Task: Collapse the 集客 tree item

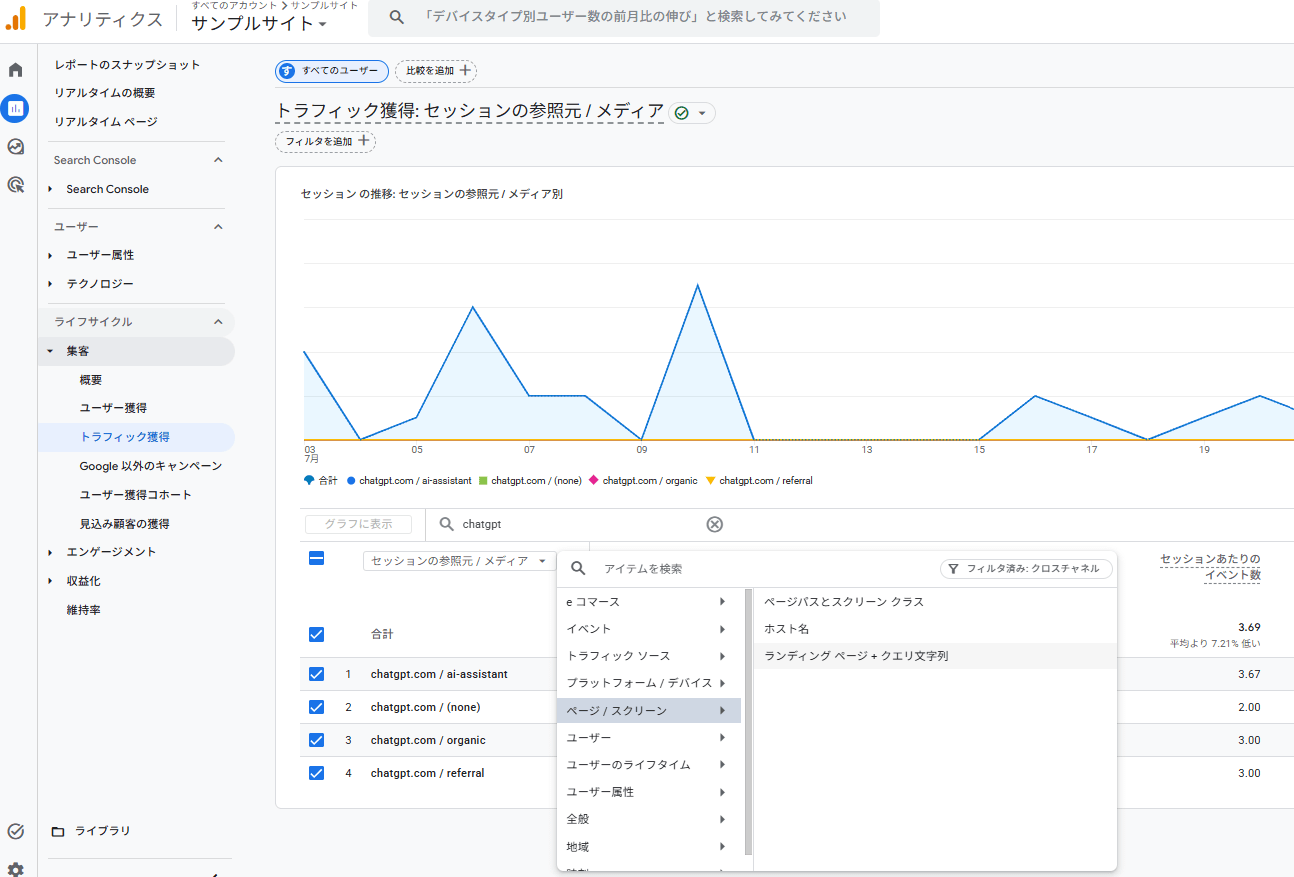Action: pos(51,351)
